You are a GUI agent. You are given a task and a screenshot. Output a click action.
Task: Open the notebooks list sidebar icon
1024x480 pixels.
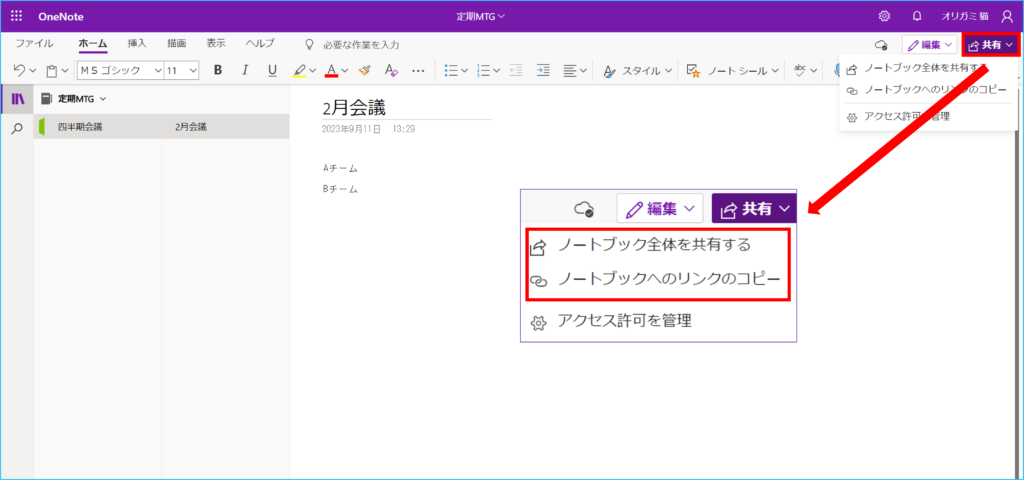[x=17, y=99]
